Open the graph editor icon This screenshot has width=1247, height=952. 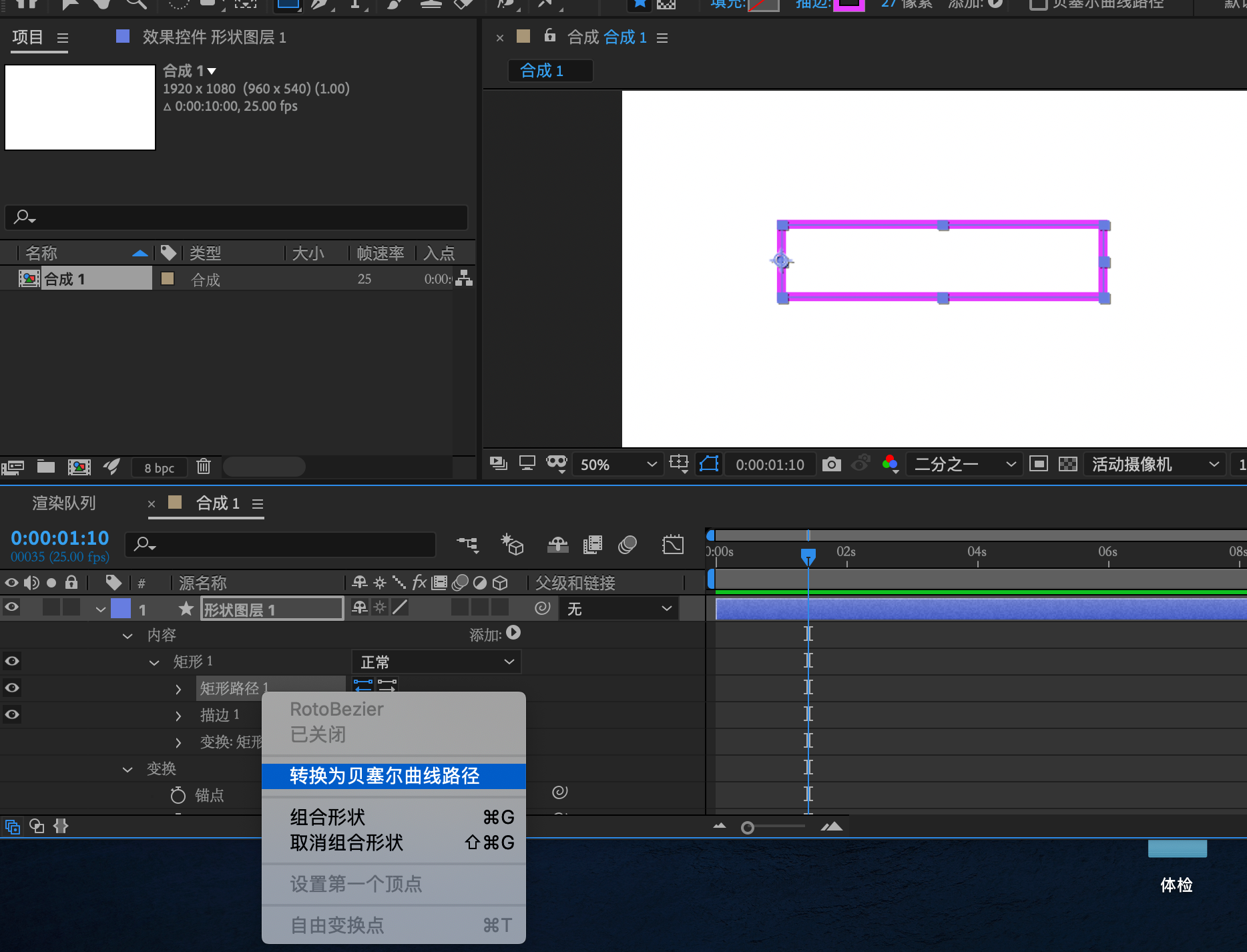point(673,545)
